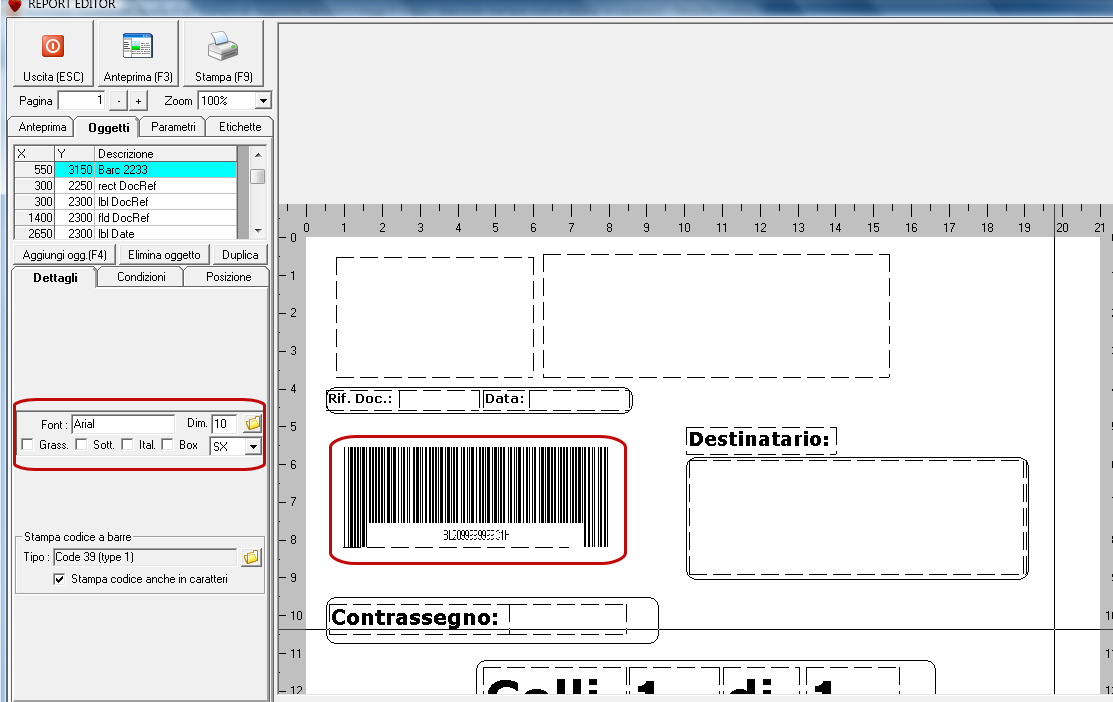Switch to the Etichette tab
Screen dimensions: 1113x702
[239, 127]
